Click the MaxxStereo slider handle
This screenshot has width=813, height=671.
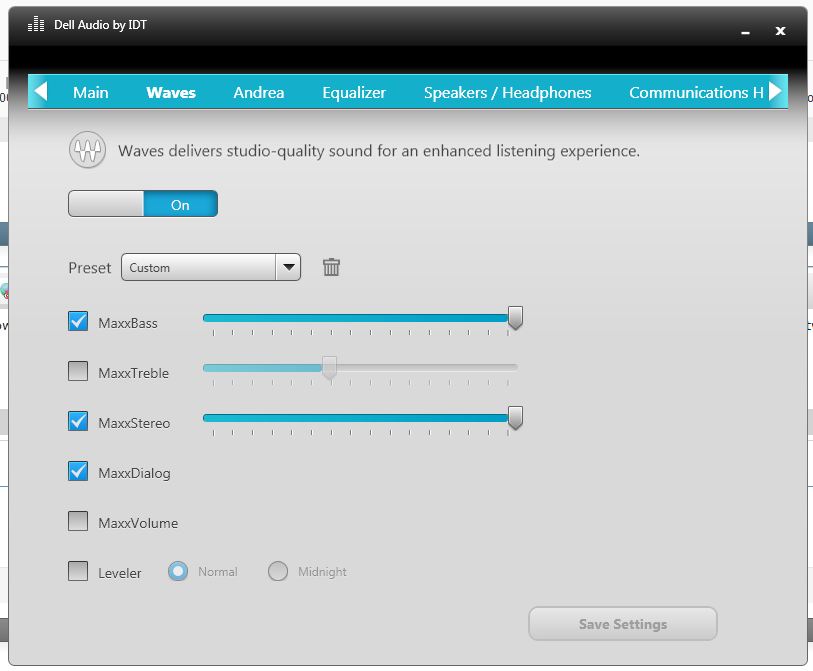[515, 417]
